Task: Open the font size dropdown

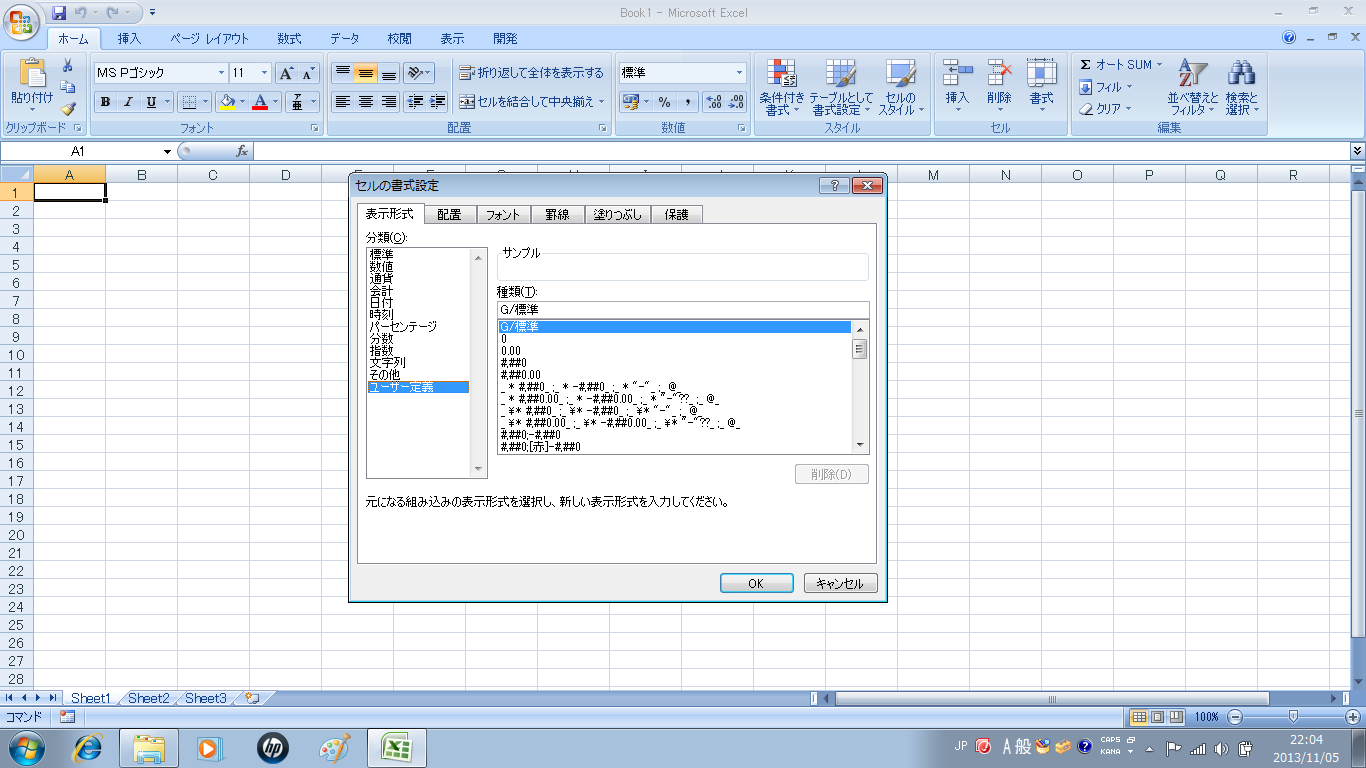Action: [x=264, y=73]
